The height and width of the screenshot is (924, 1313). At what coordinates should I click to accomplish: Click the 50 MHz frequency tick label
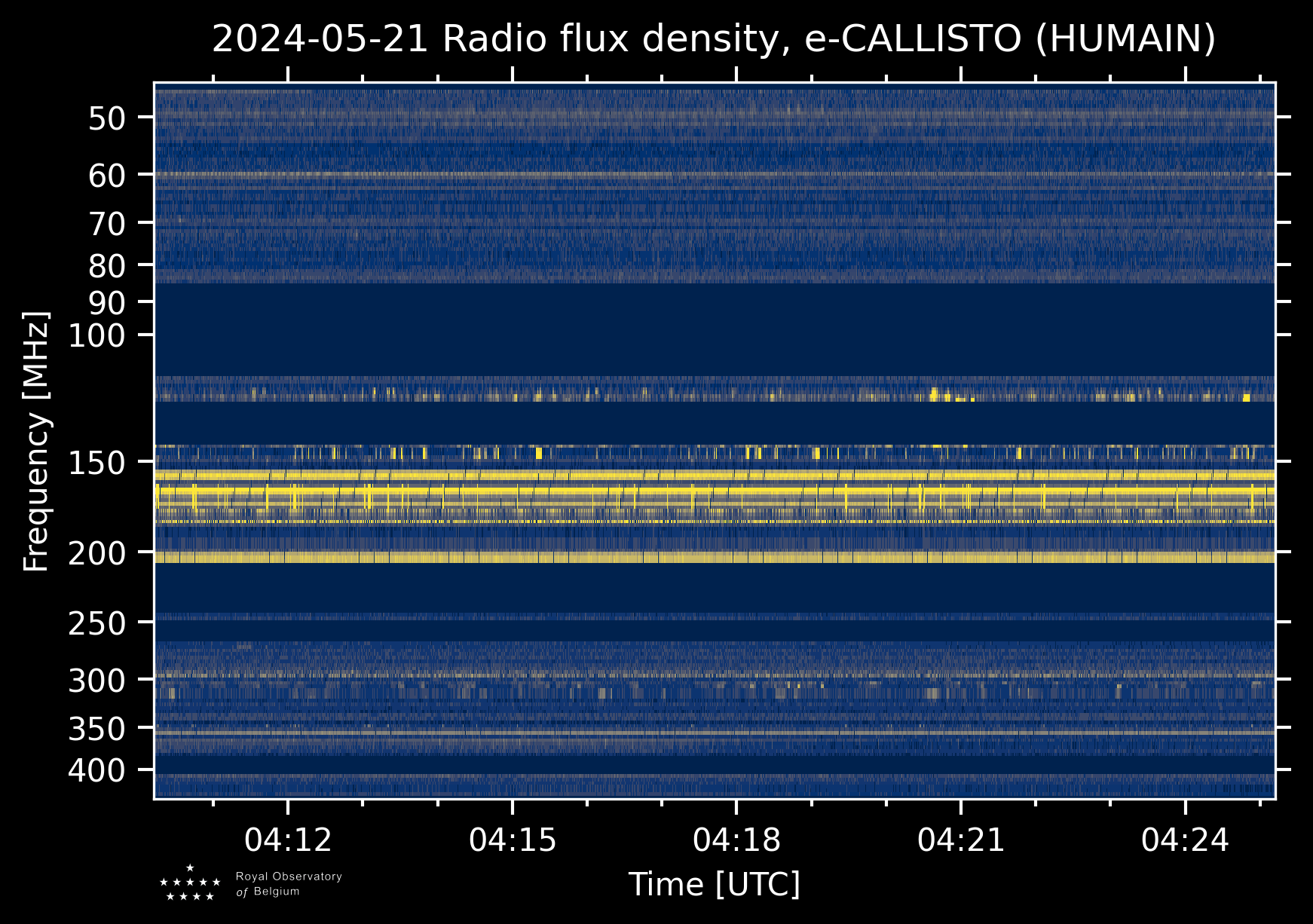[x=107, y=118]
